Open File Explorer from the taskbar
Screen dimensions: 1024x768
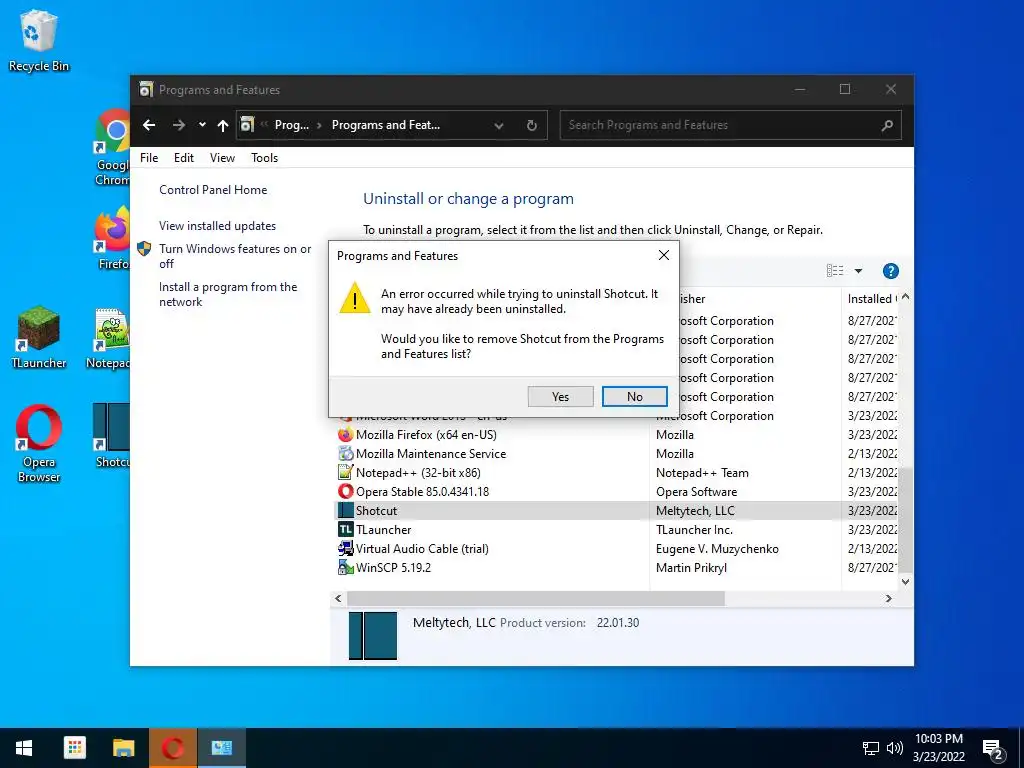click(x=123, y=748)
